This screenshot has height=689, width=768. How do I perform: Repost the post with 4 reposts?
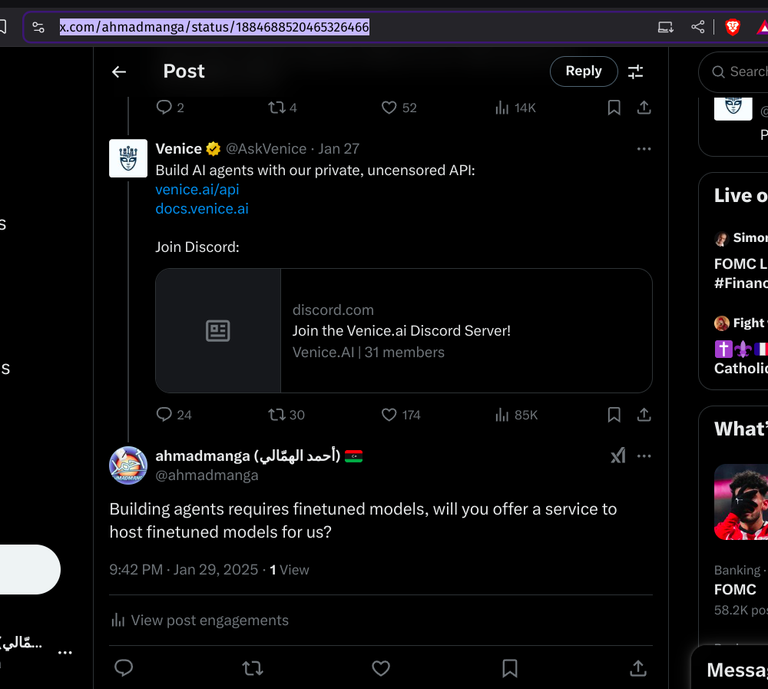(282, 107)
